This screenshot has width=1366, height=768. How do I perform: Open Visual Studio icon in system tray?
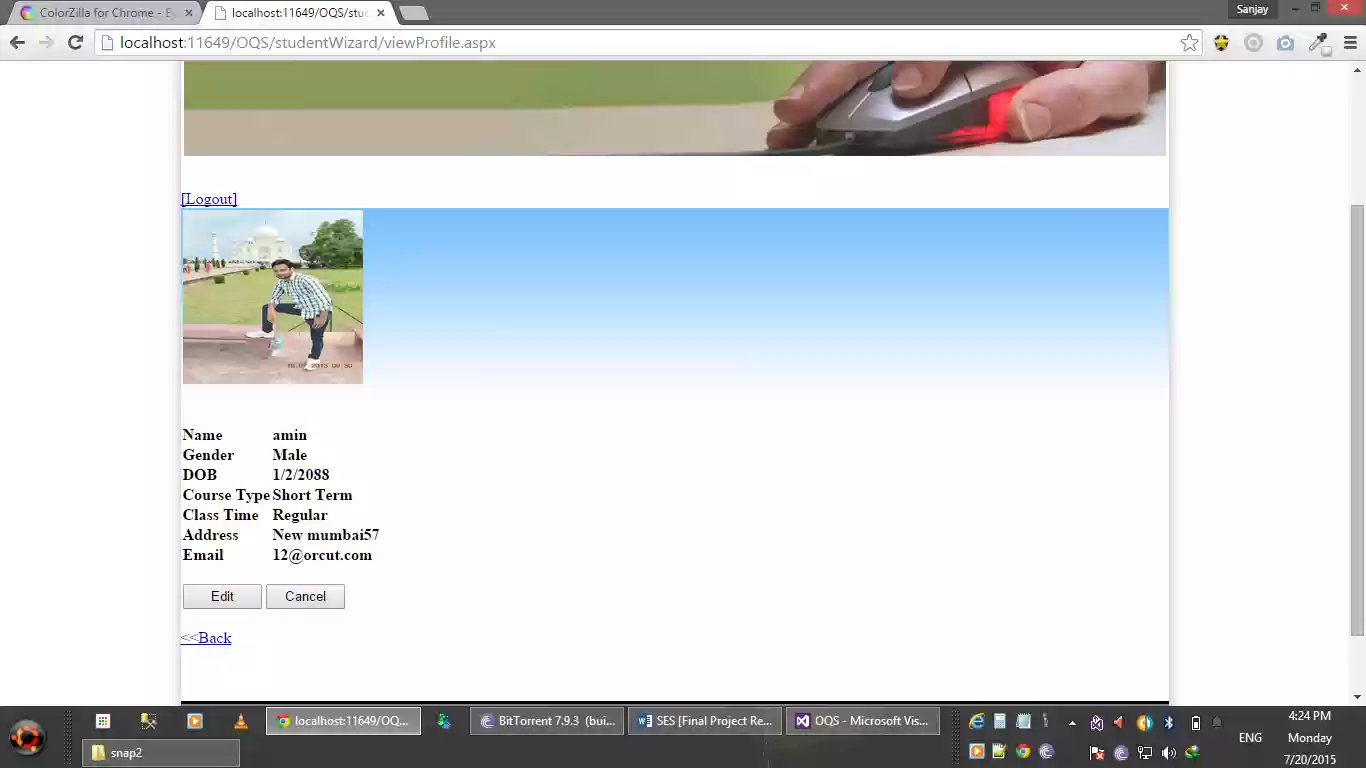click(x=1096, y=723)
